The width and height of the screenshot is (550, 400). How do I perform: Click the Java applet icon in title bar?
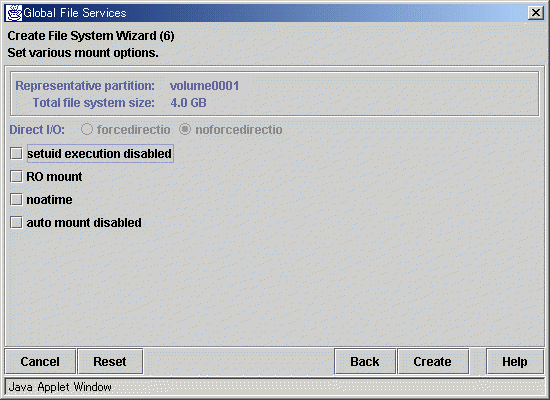pyautogui.click(x=13, y=13)
